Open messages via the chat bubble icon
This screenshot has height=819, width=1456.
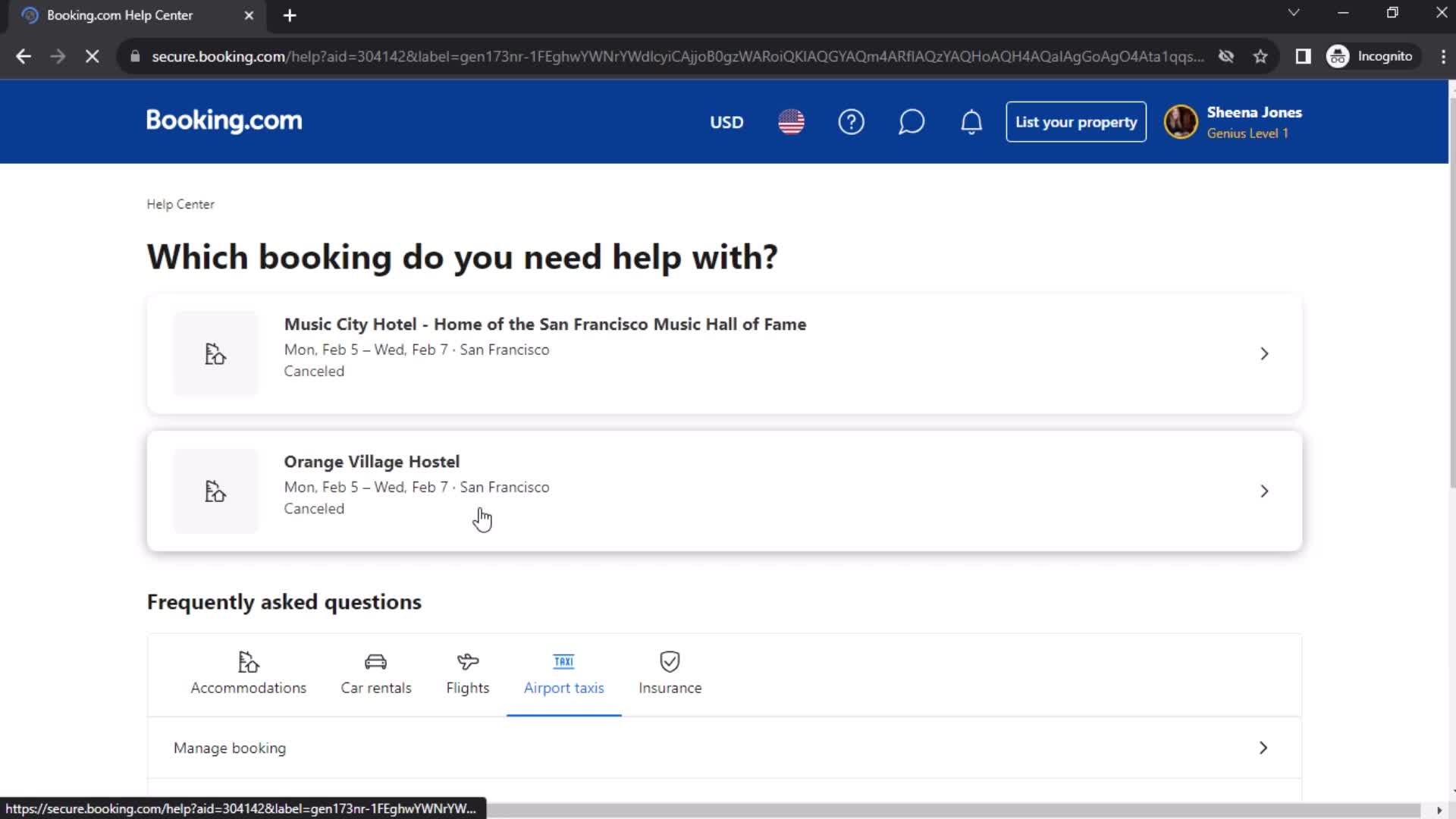tap(911, 122)
